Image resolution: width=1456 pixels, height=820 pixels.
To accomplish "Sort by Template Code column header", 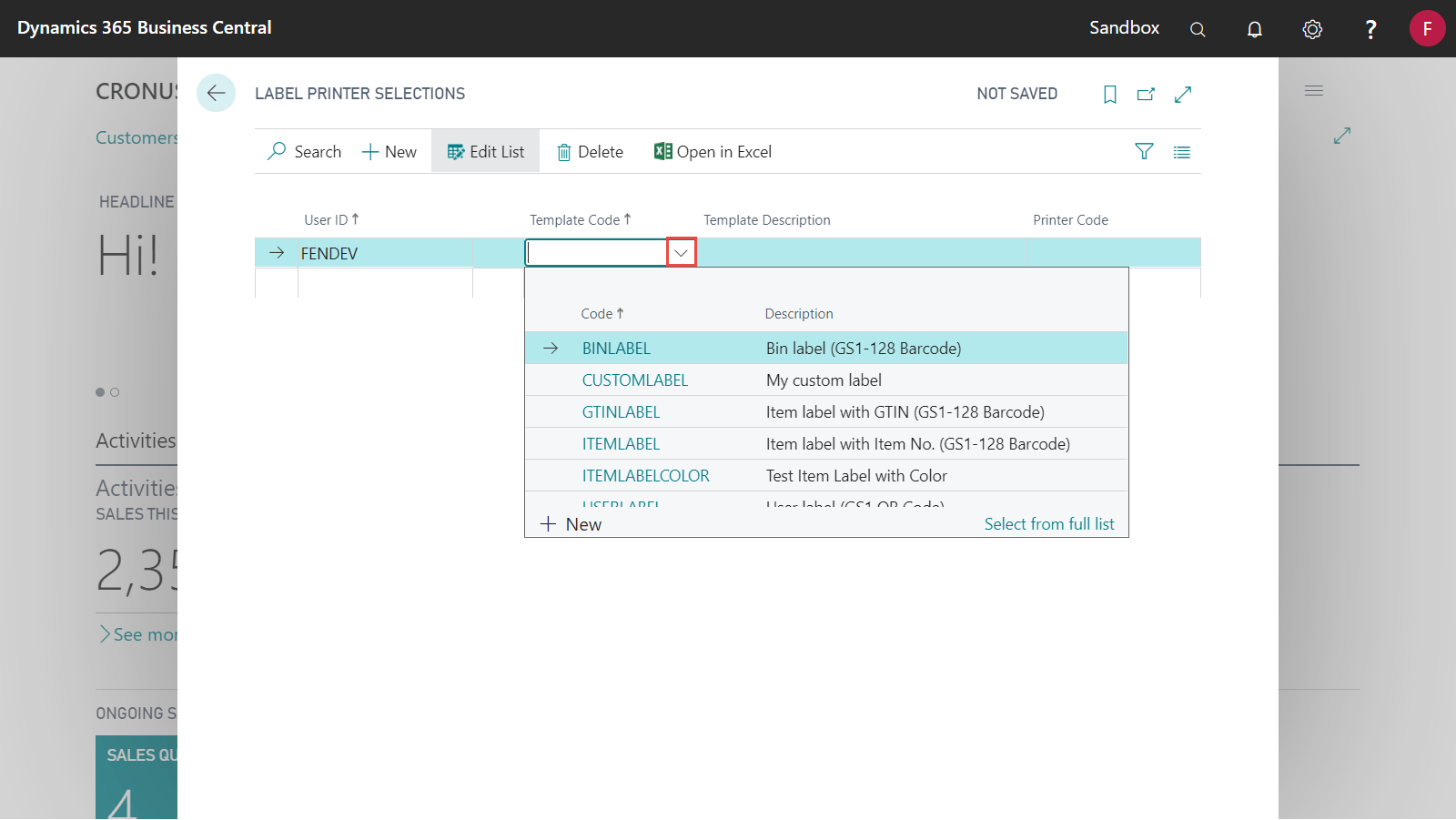I will click(x=581, y=220).
